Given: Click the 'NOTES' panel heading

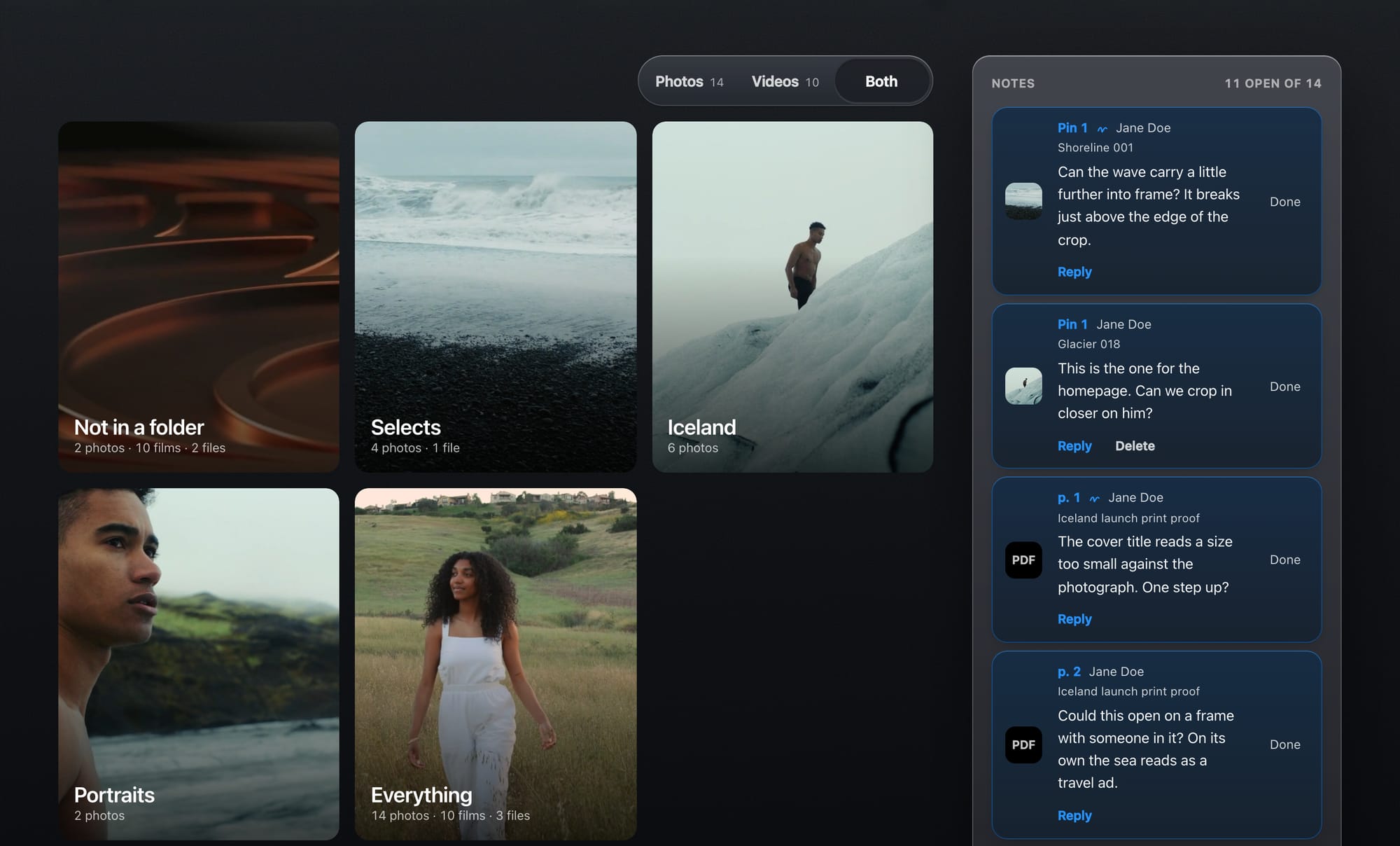Looking at the screenshot, I should click(x=1013, y=83).
